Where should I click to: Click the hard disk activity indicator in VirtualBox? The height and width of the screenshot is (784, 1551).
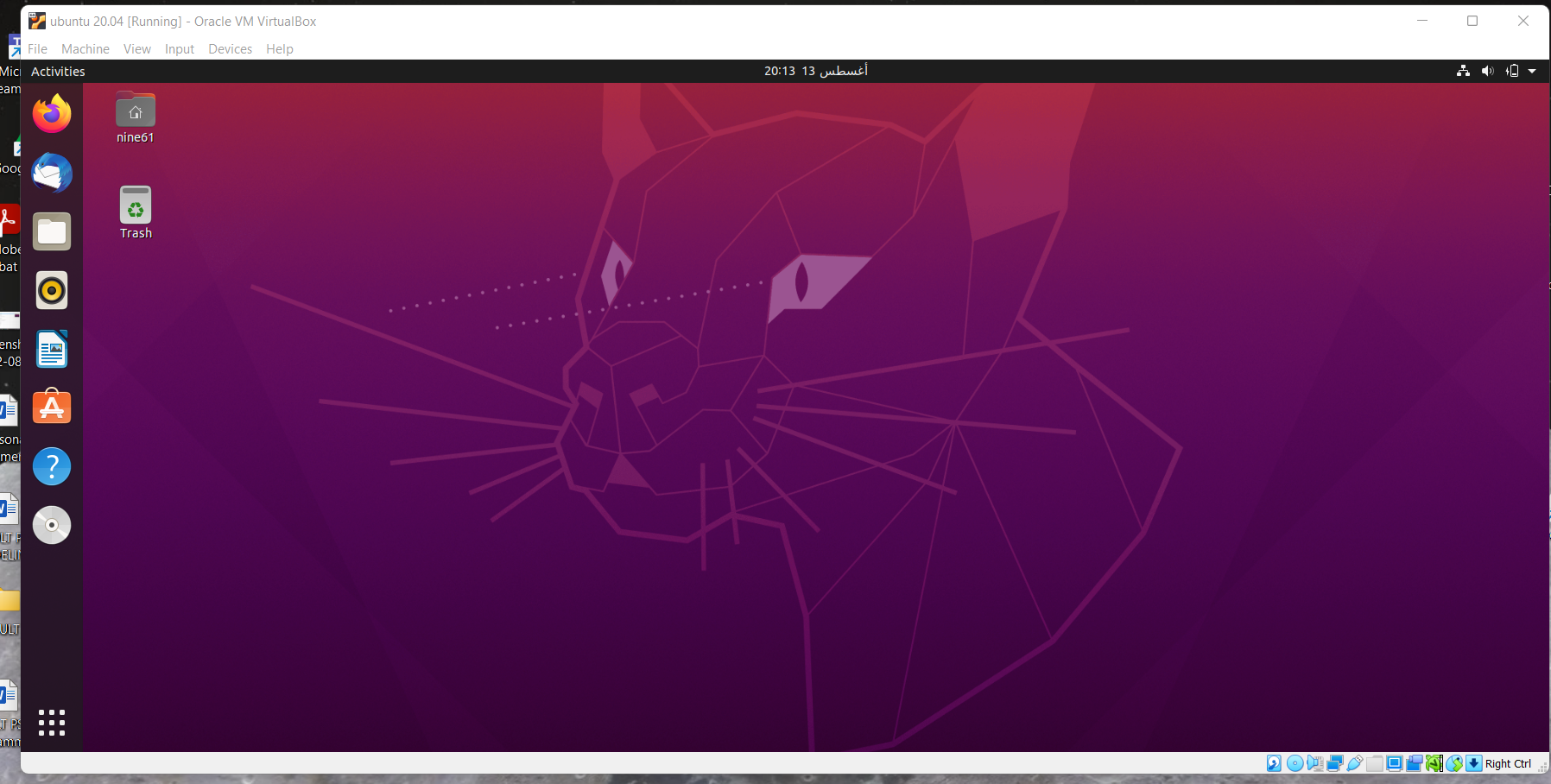pos(1274,763)
